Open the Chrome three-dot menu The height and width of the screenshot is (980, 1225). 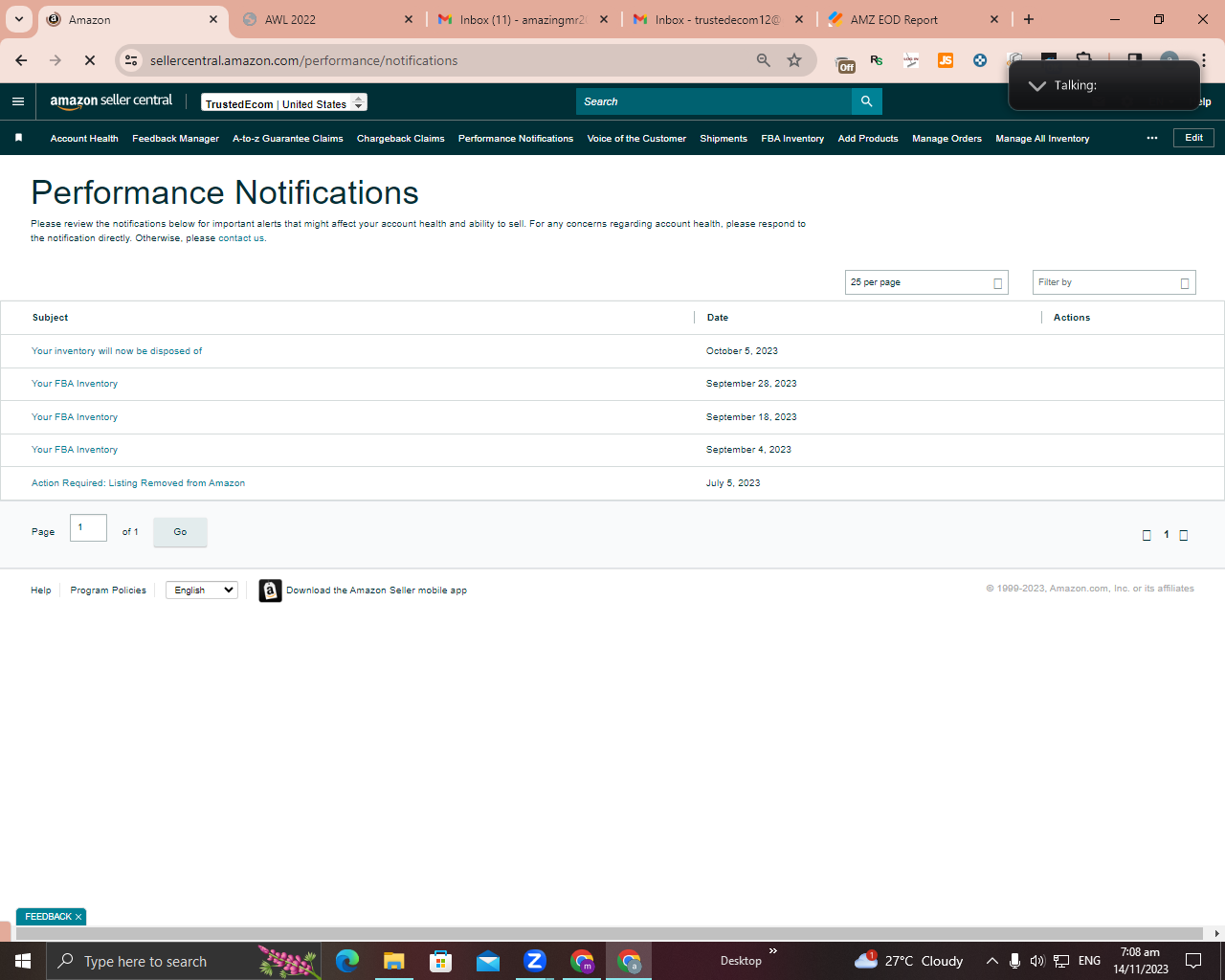pyautogui.click(x=1203, y=60)
